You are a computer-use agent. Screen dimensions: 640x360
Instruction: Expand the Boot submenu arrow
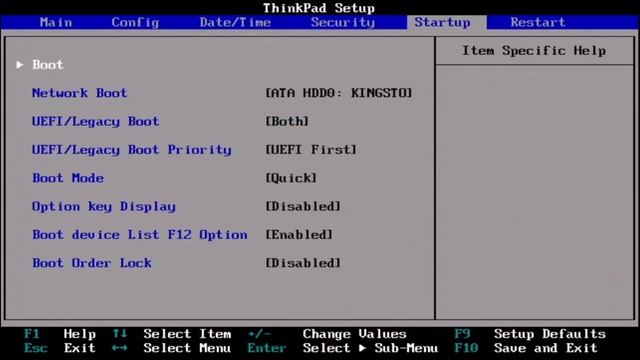(20, 64)
